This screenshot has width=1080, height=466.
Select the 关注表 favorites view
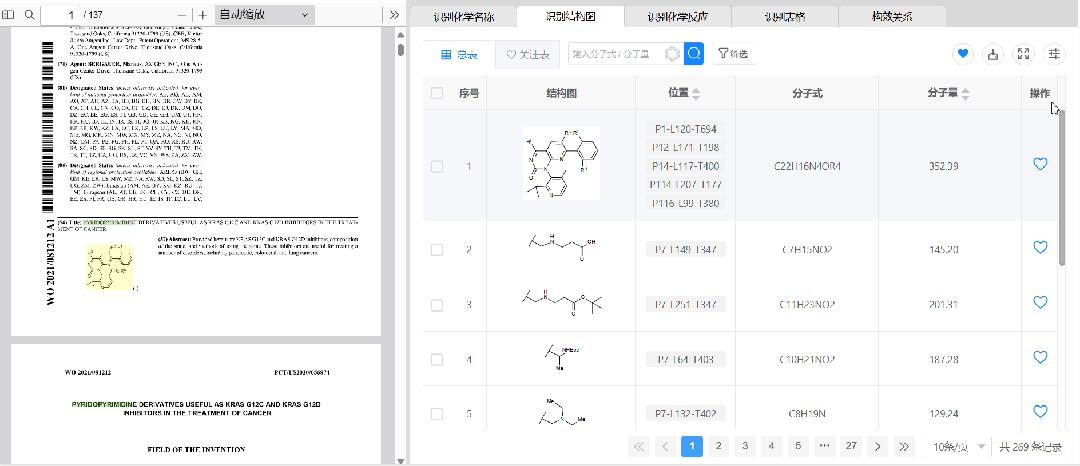point(528,54)
